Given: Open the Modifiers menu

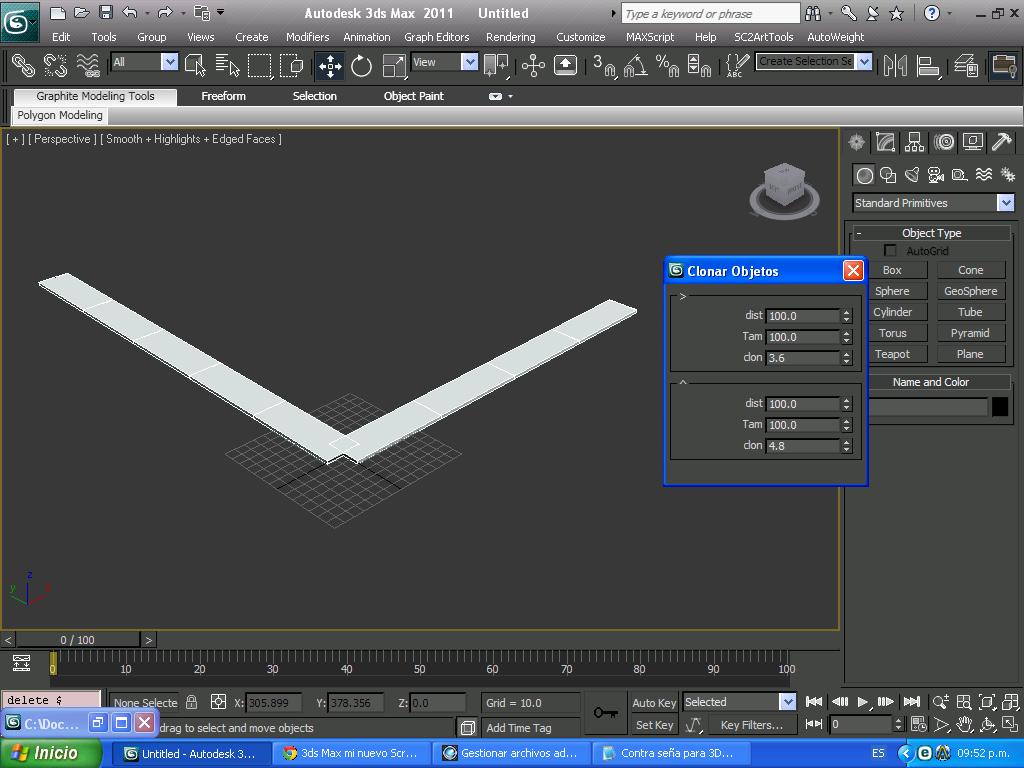Looking at the screenshot, I should tap(307, 37).
